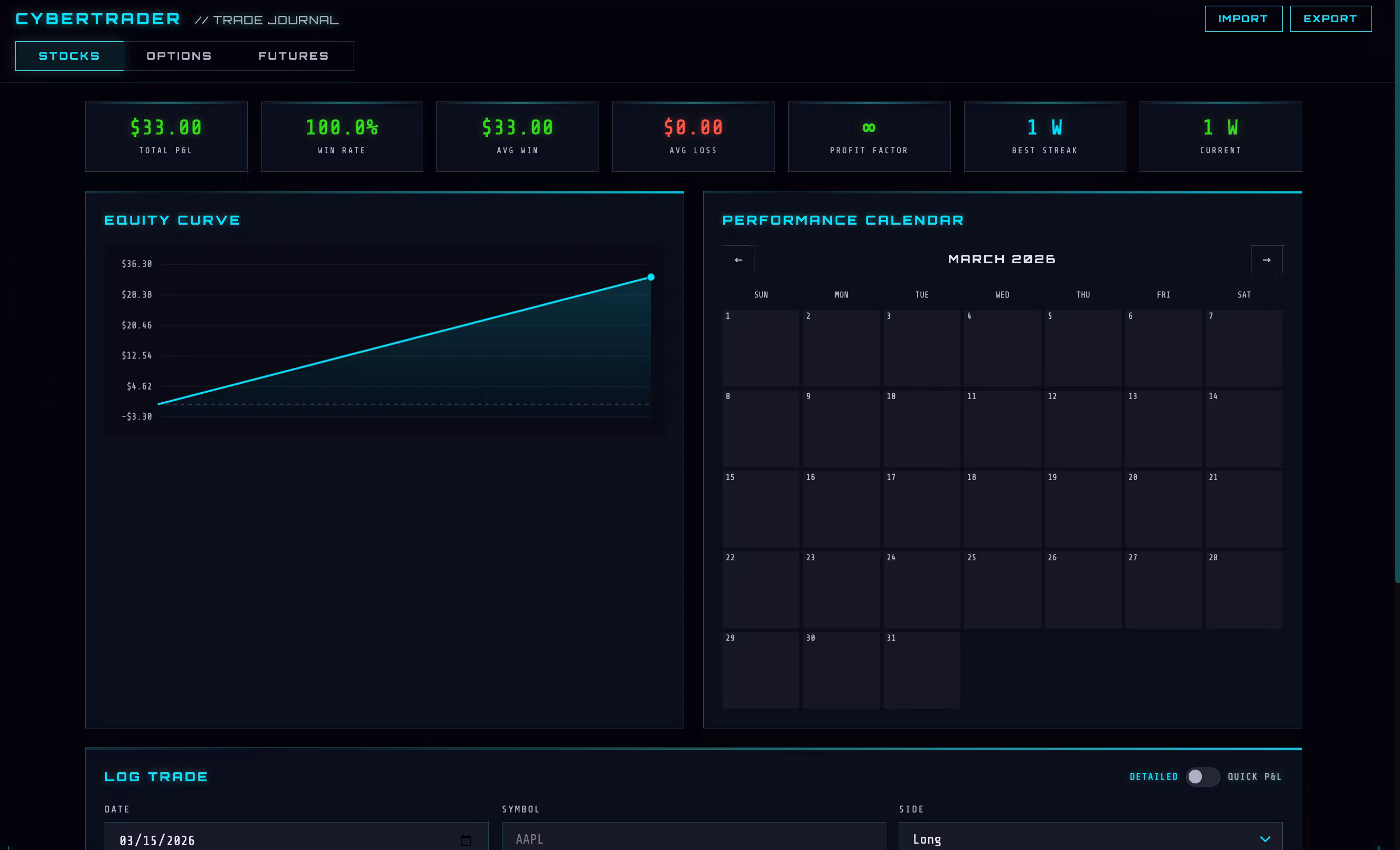The width and height of the screenshot is (1400, 850).
Task: Click the Symbol input field
Action: pyautogui.click(x=693, y=838)
